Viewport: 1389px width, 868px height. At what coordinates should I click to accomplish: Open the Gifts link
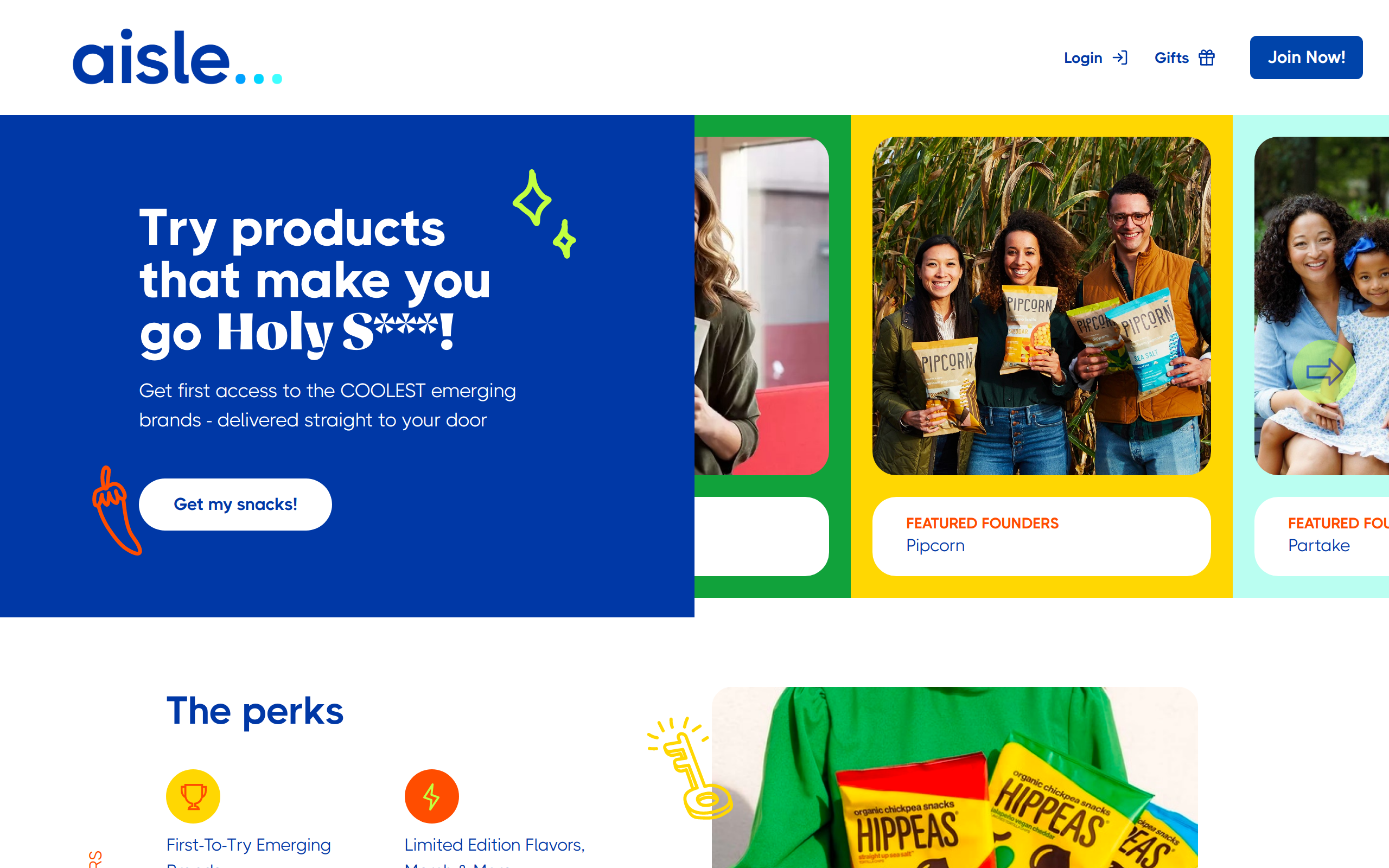[1184, 58]
